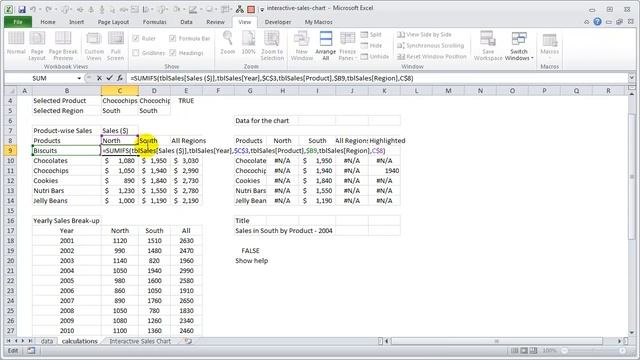Viewport: 640px width, 360px height.
Task: Click Synchronous Scrolling
Action: coord(431,46)
